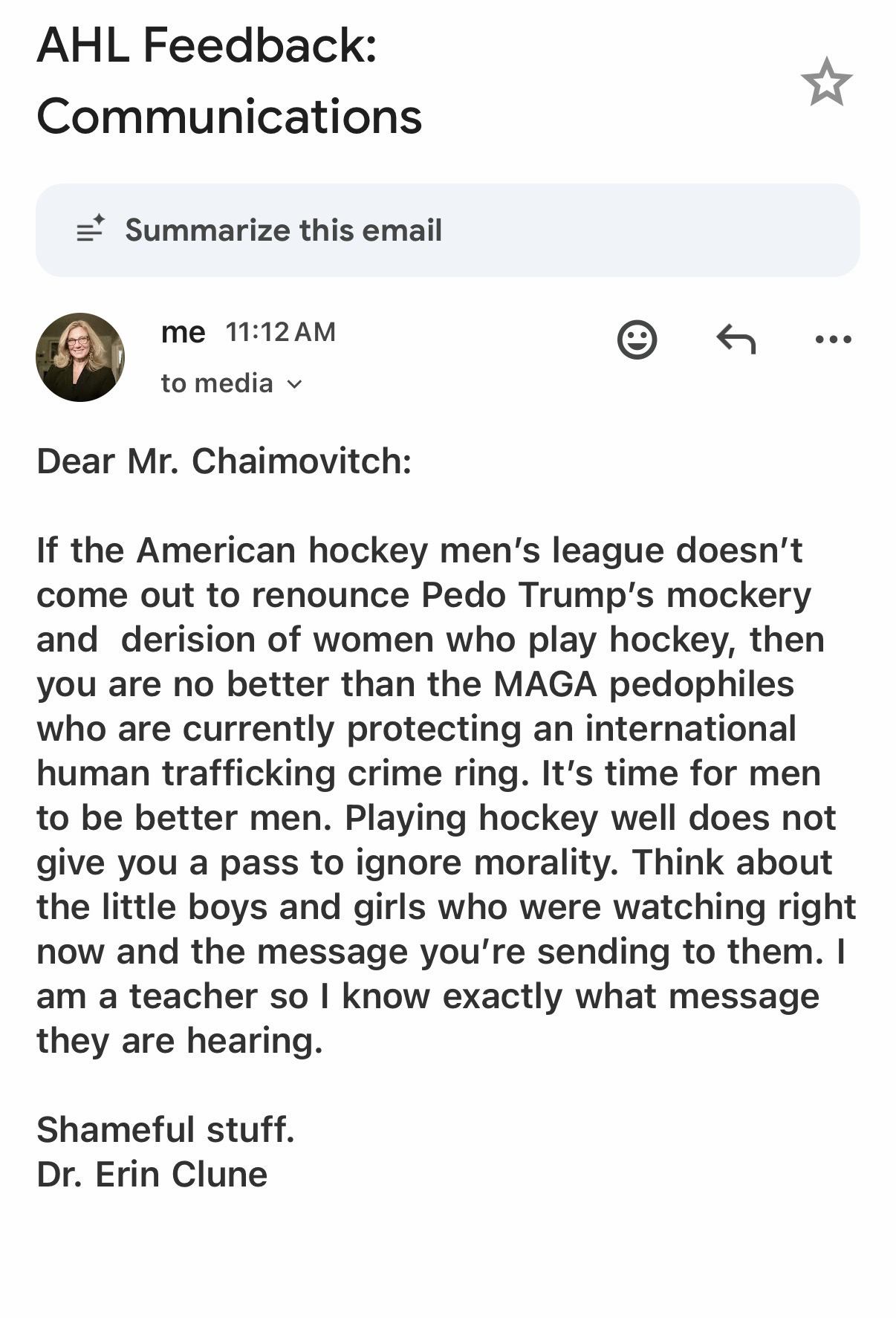The width and height of the screenshot is (896, 1318).
Task: Tap the first line of the email body
Action: click(419, 551)
